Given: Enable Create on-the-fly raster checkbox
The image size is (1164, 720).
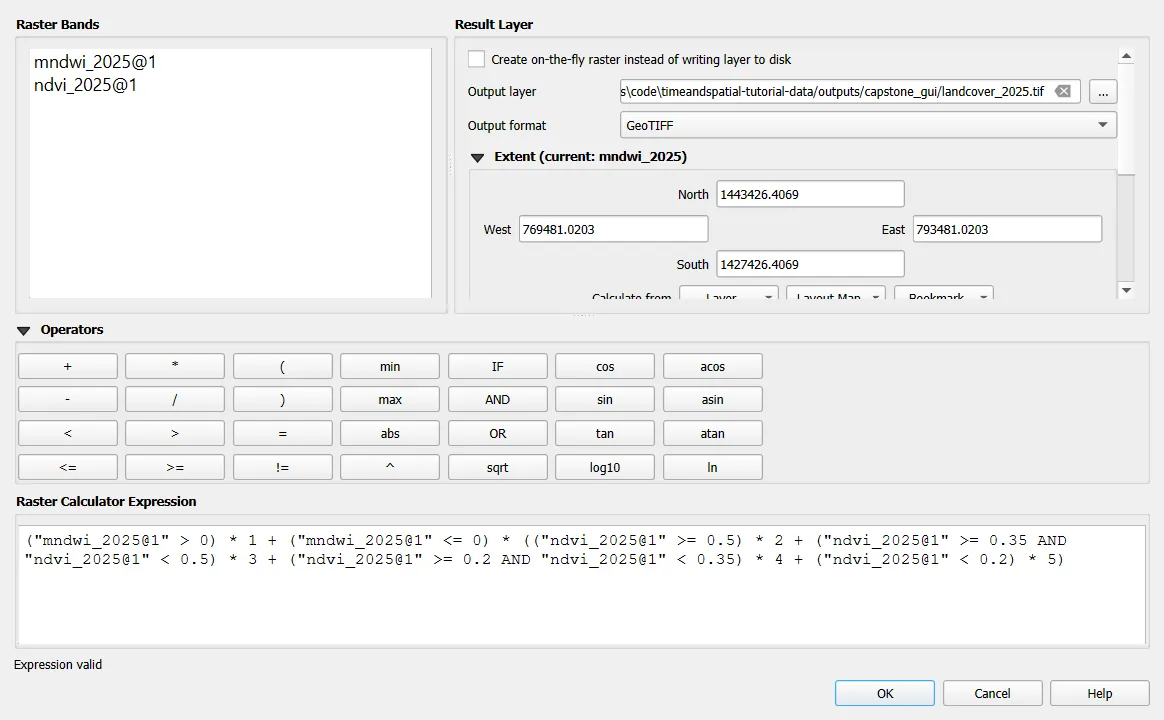Looking at the screenshot, I should point(477,59).
